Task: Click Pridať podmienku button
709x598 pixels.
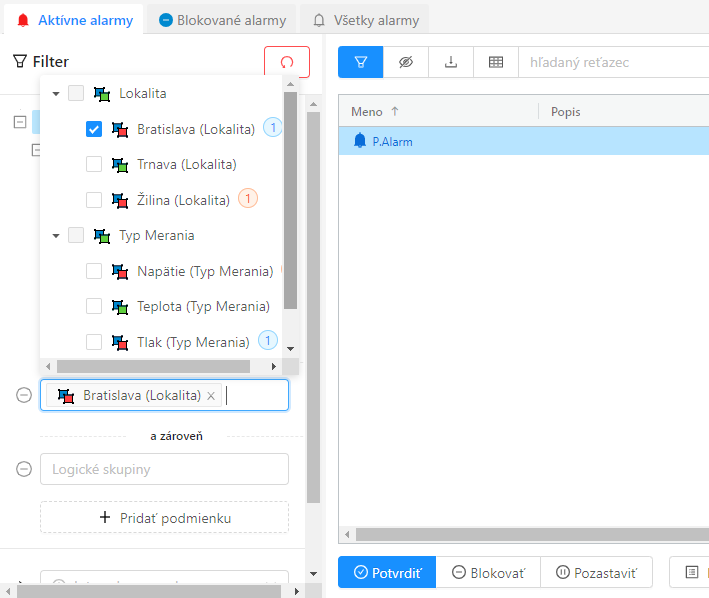Action: tap(164, 517)
